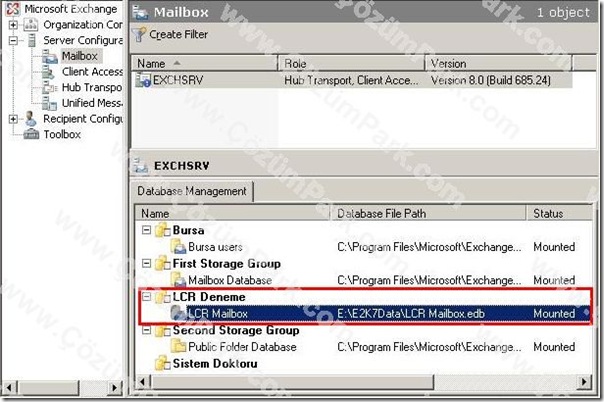Viewport: 604px width, 402px height.
Task: Collapse the Second Storage Group
Action: [146, 330]
